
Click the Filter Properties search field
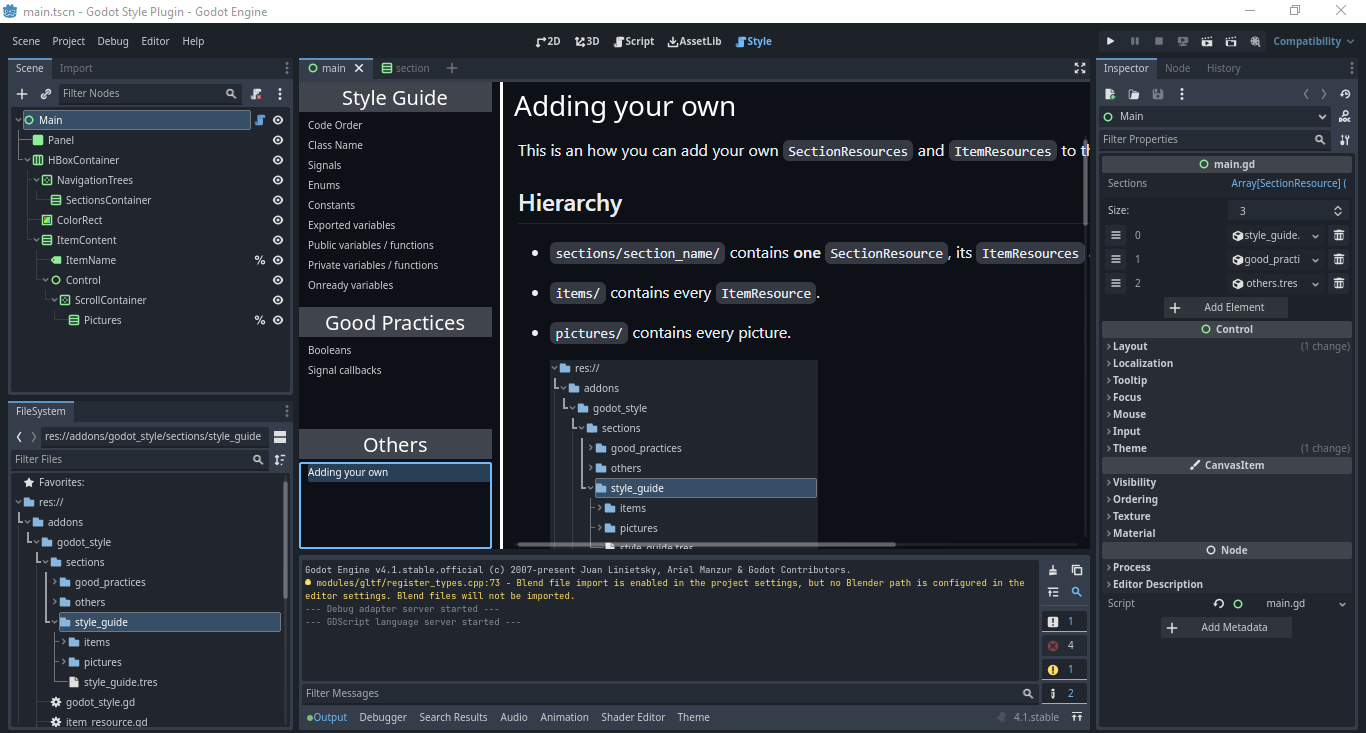(x=1216, y=139)
